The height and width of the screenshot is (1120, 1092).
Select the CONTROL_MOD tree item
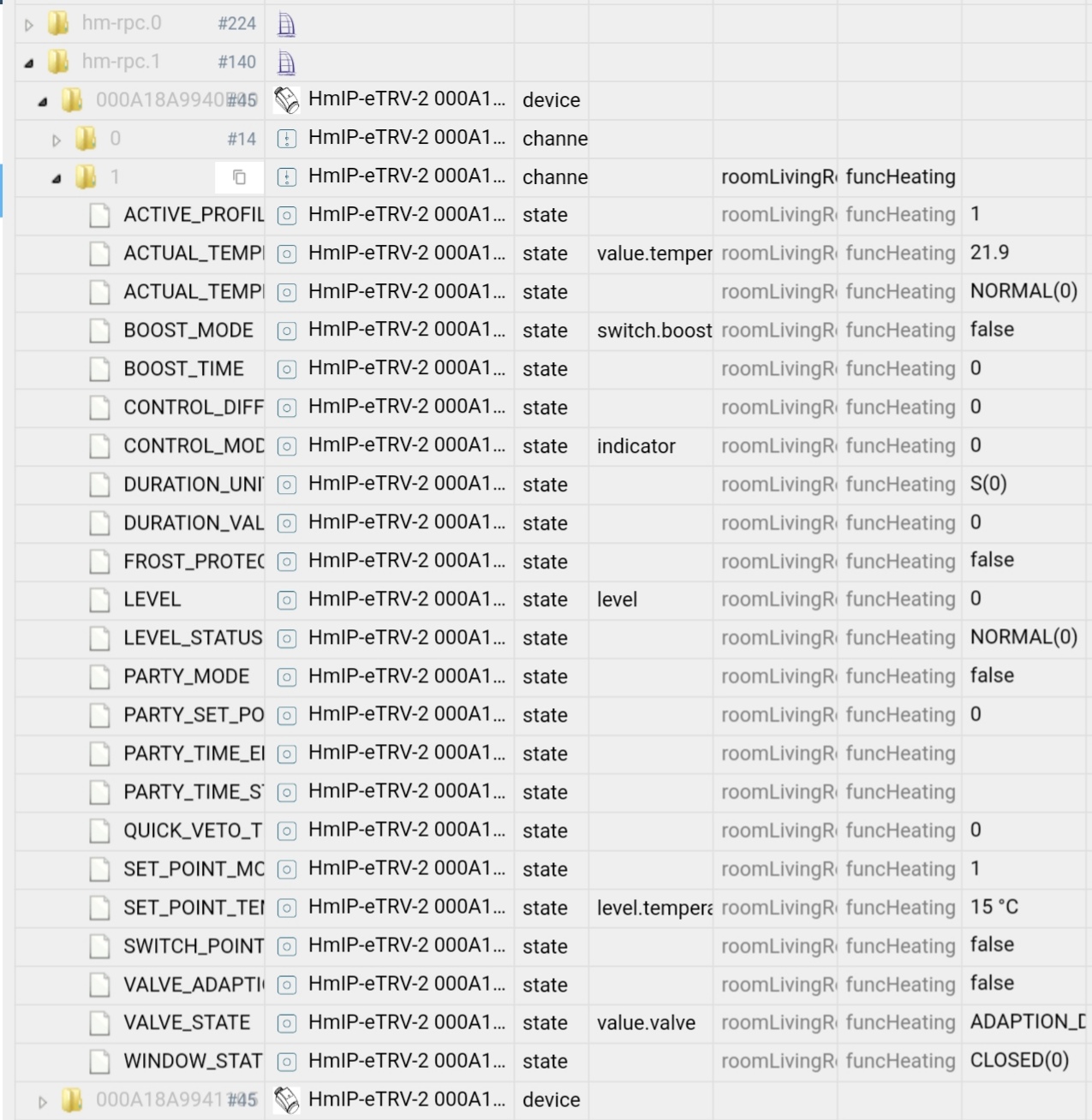(x=194, y=446)
